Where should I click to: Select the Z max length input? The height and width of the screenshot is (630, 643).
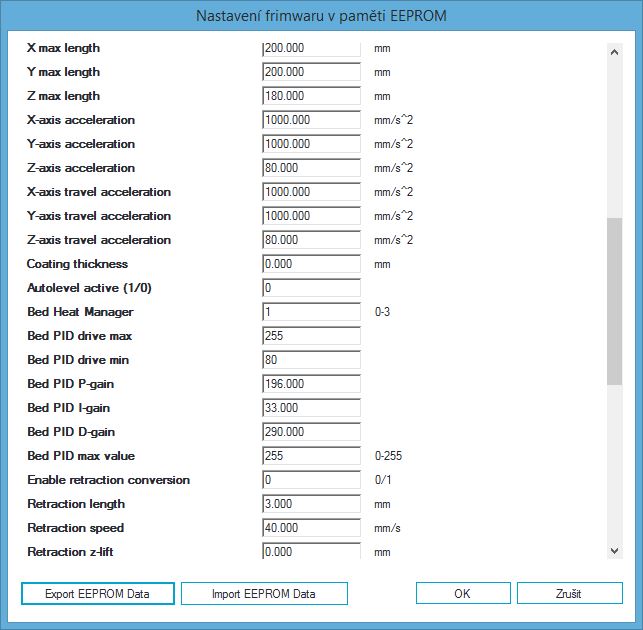point(311,96)
